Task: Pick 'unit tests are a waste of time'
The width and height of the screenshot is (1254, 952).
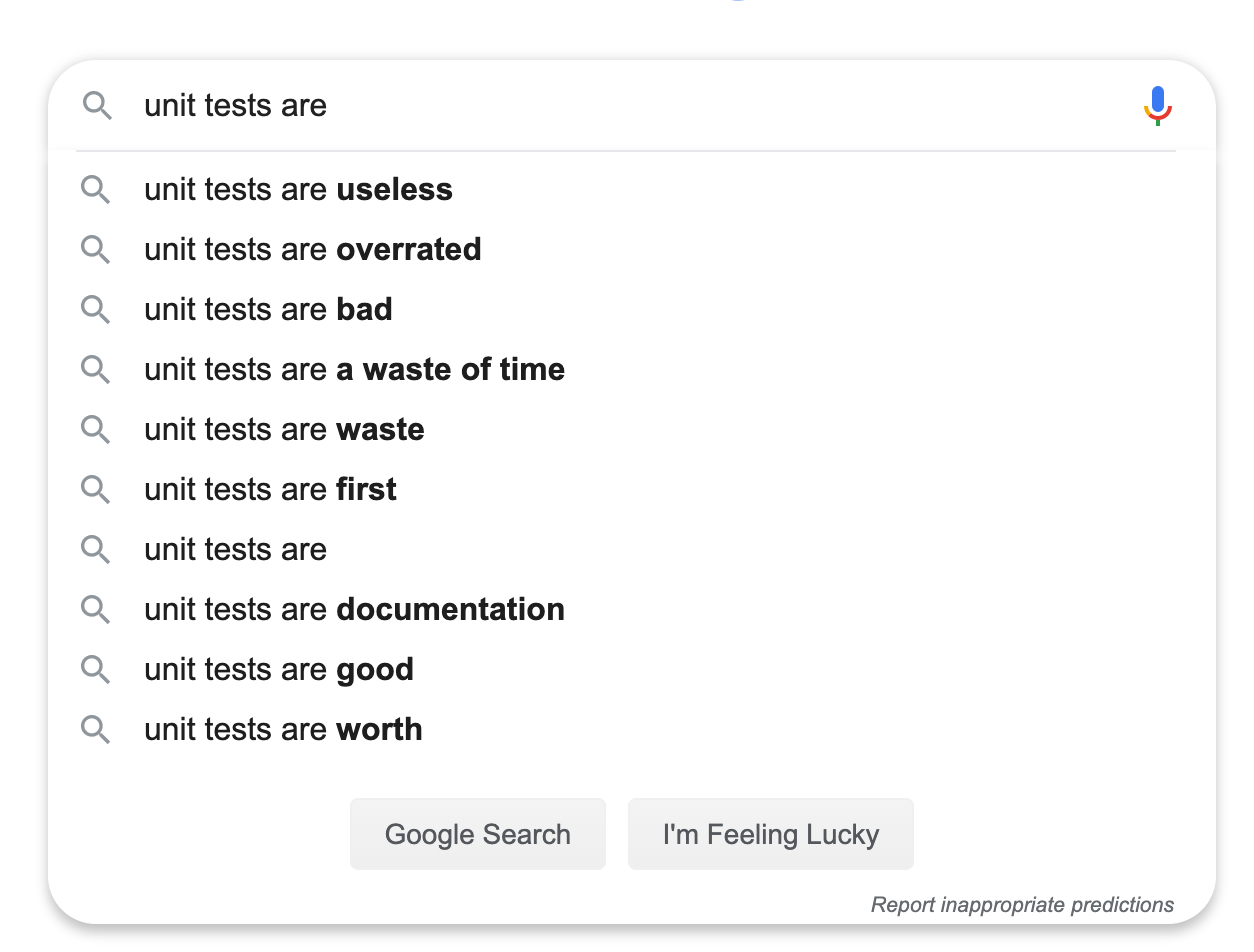Action: coord(631,369)
